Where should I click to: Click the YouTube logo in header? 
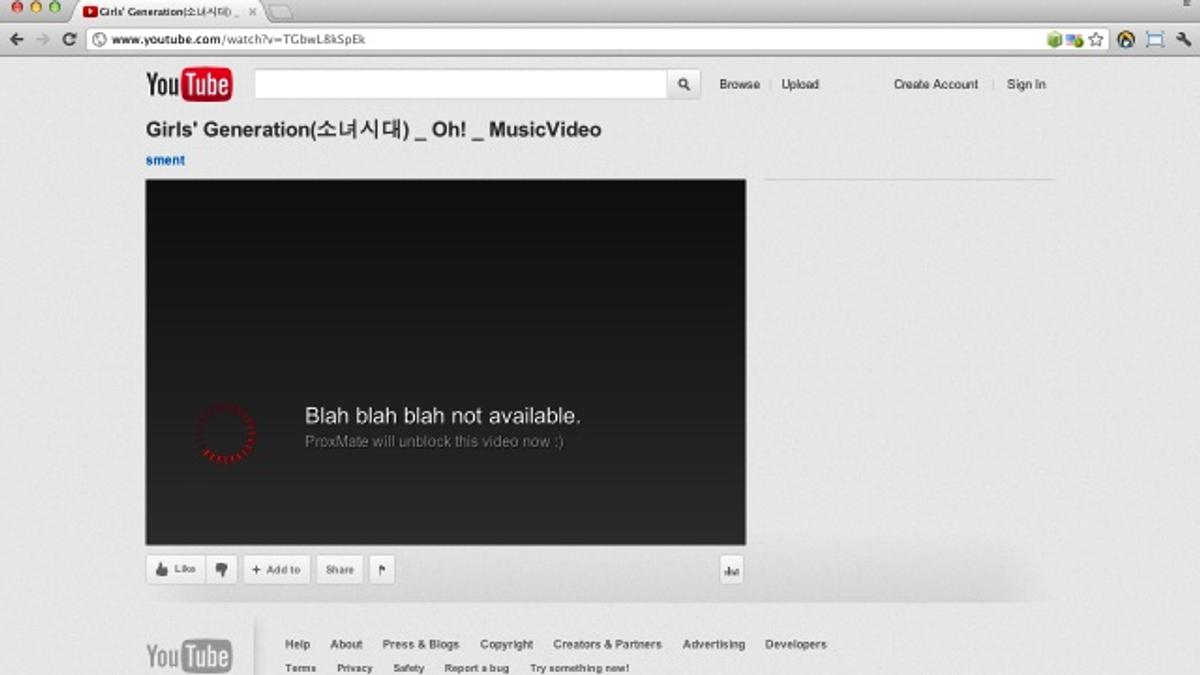tap(189, 85)
